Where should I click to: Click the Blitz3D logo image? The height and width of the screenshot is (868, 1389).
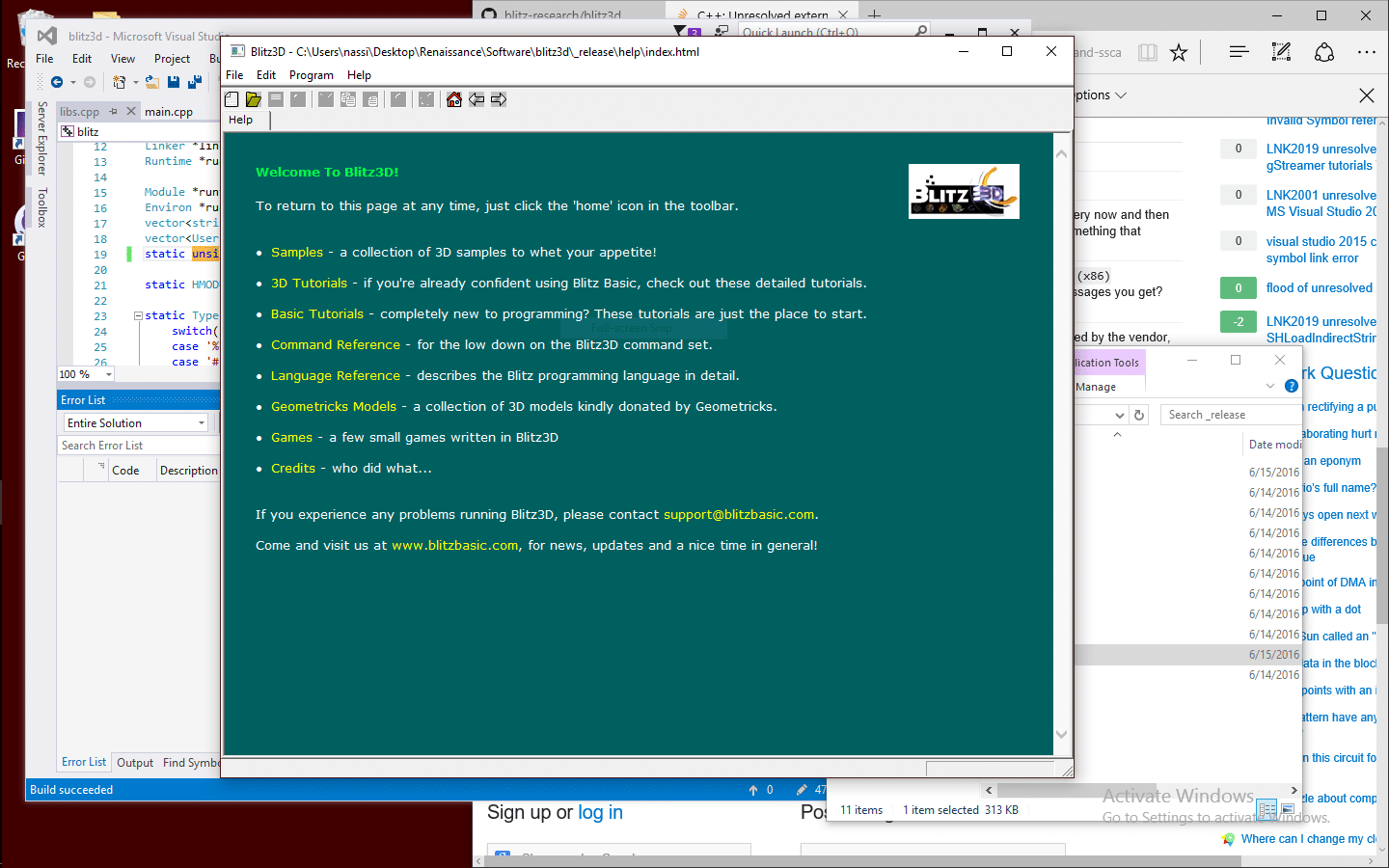(964, 191)
